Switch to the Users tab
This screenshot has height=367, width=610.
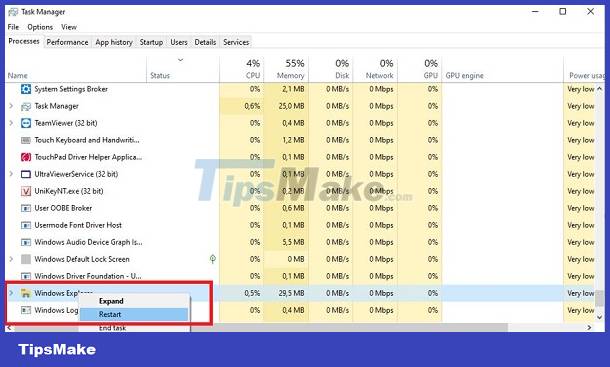179,42
